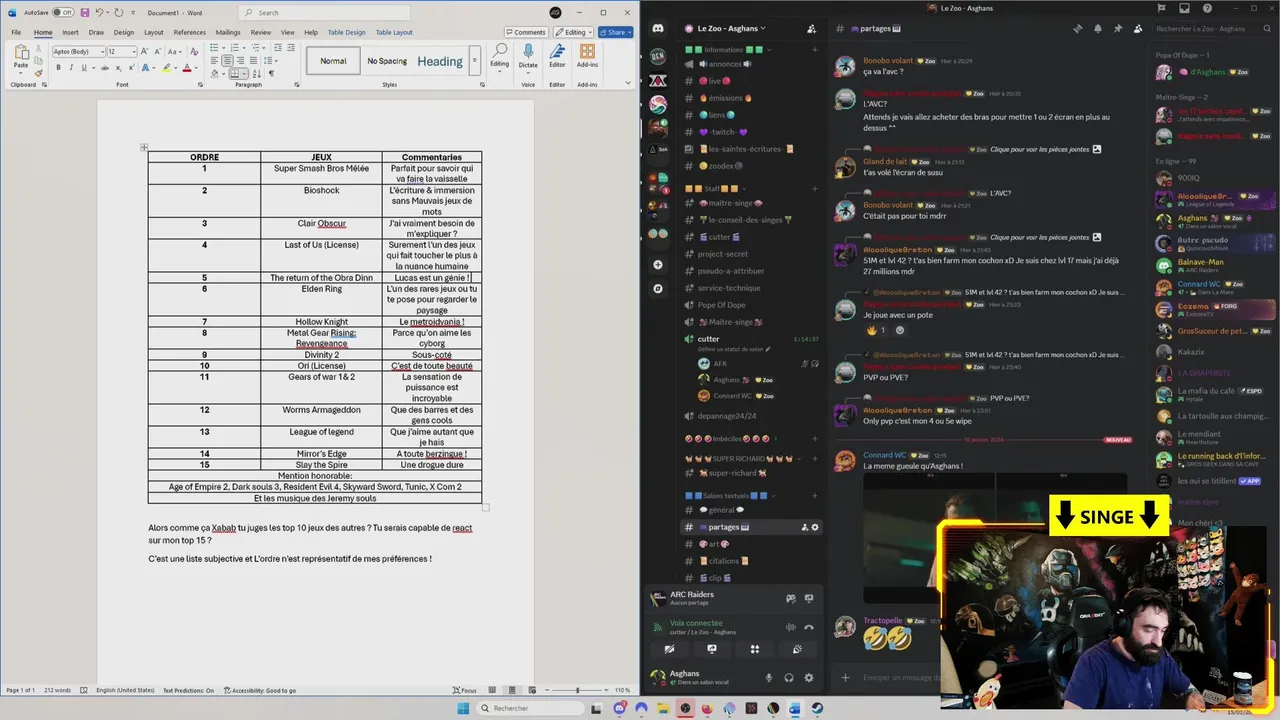Open the Editor pane in Word
This screenshot has height=720, width=1280.
click(x=557, y=57)
